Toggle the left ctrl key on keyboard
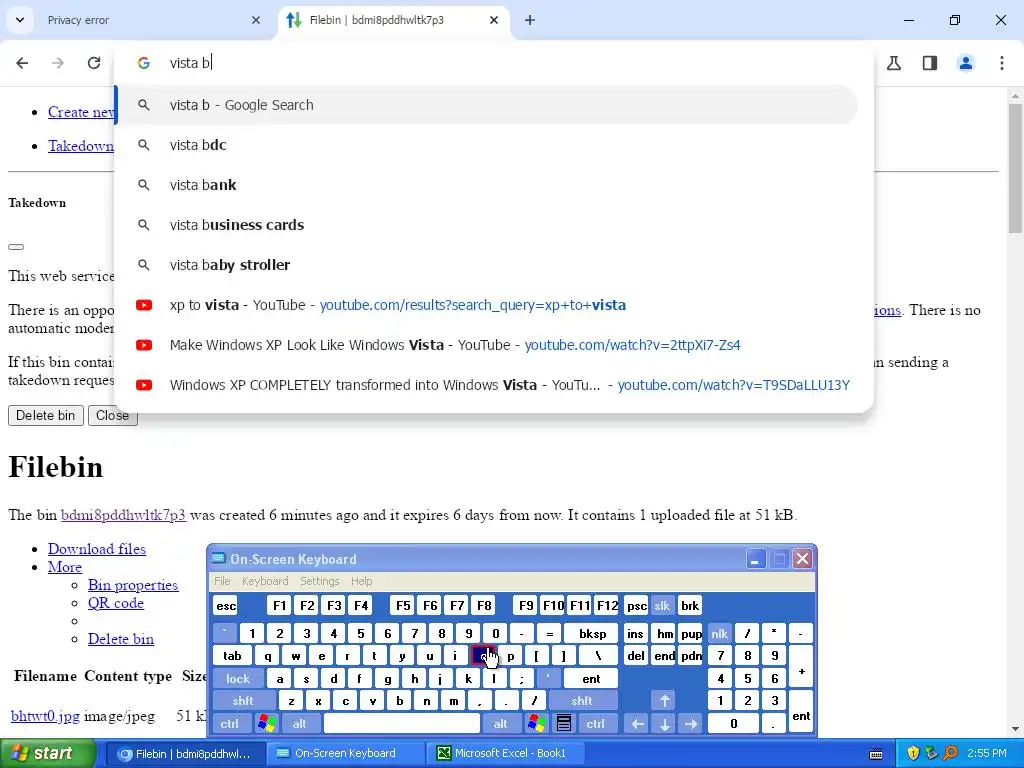The image size is (1024, 768). (229, 724)
